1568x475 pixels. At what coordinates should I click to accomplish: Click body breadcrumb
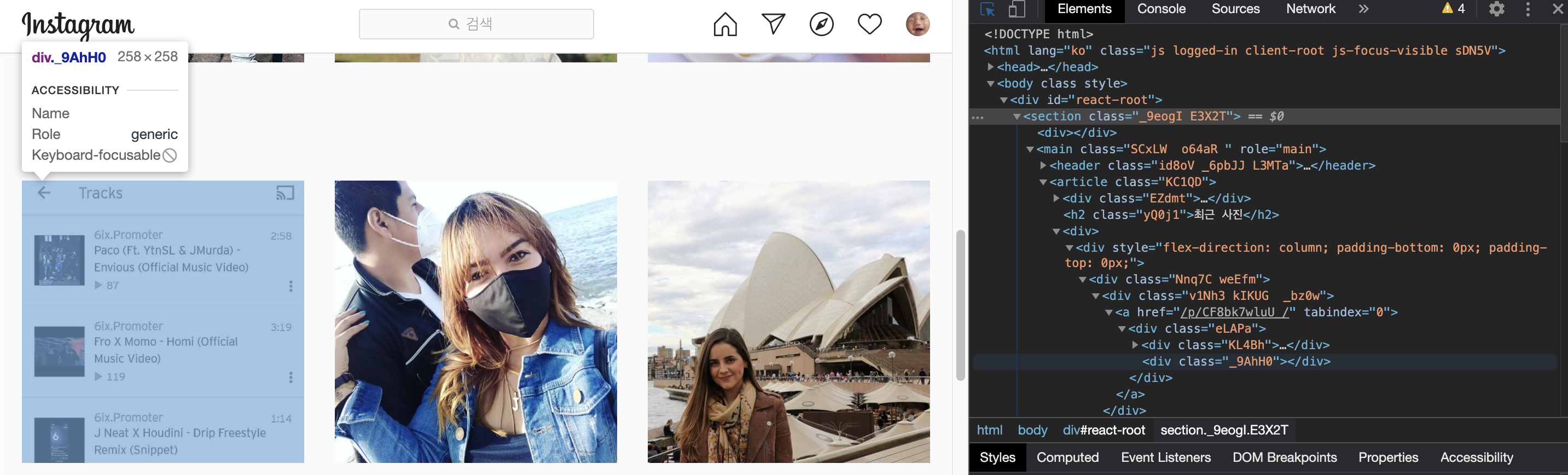1032,431
